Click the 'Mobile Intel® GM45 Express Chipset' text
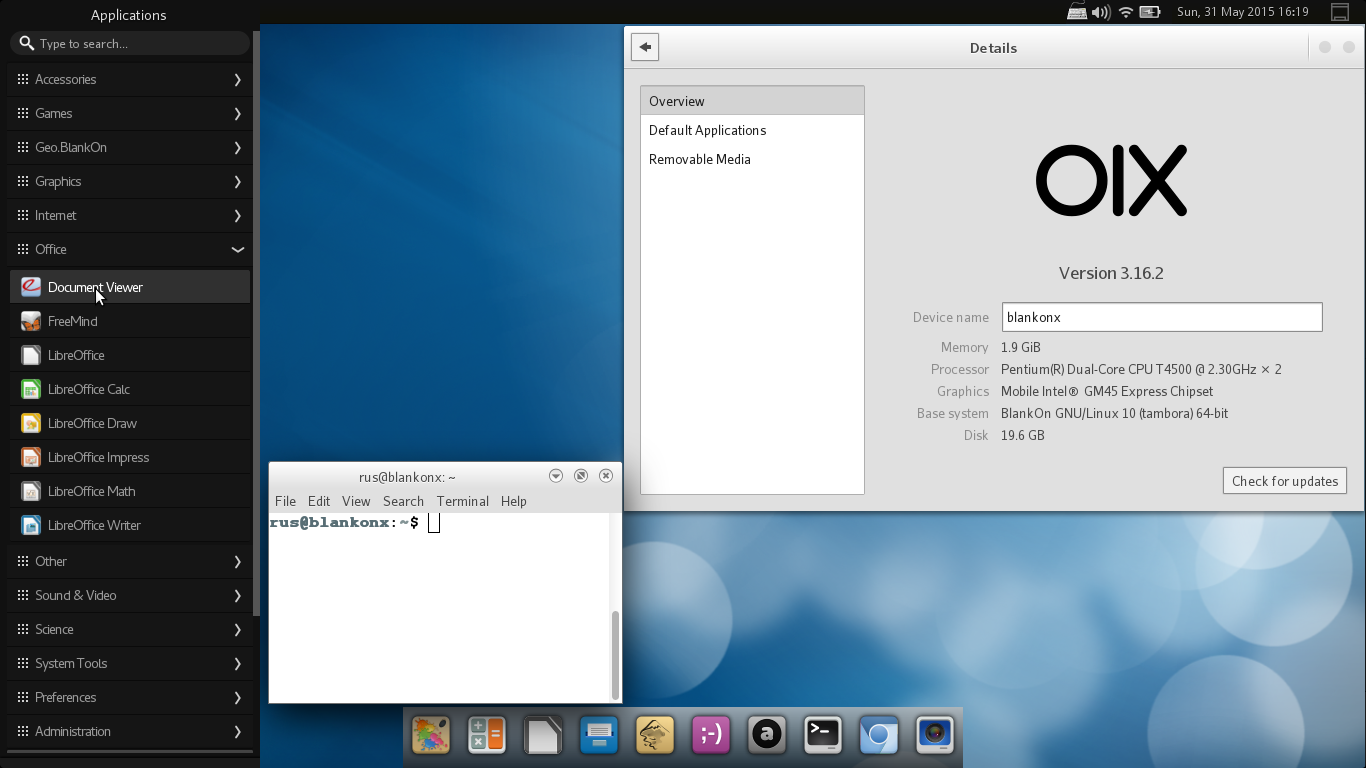1366x768 pixels. [x=1107, y=391]
